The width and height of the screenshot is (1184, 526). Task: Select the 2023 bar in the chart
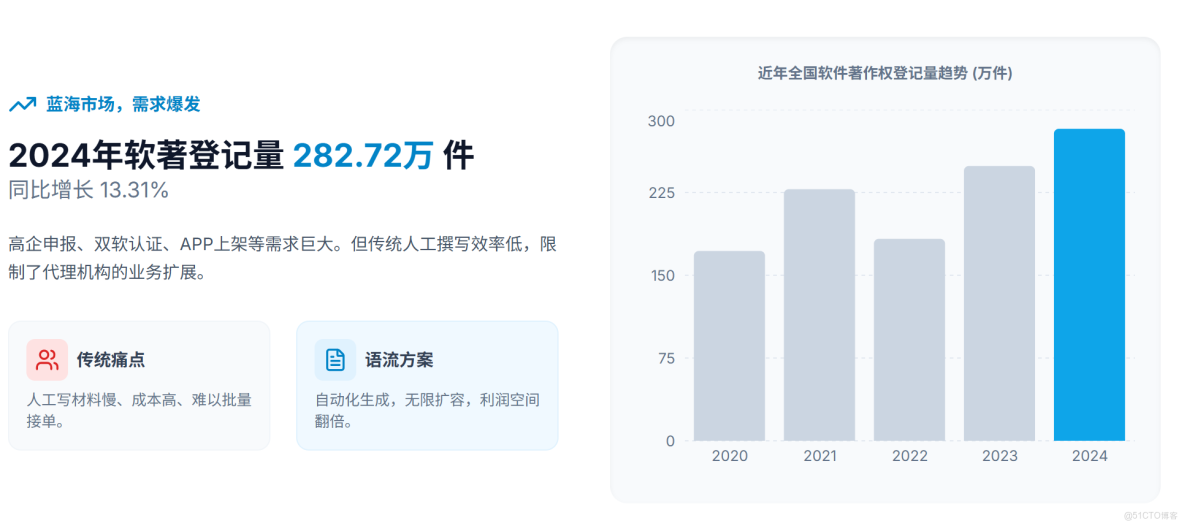pyautogui.click(x=999, y=303)
